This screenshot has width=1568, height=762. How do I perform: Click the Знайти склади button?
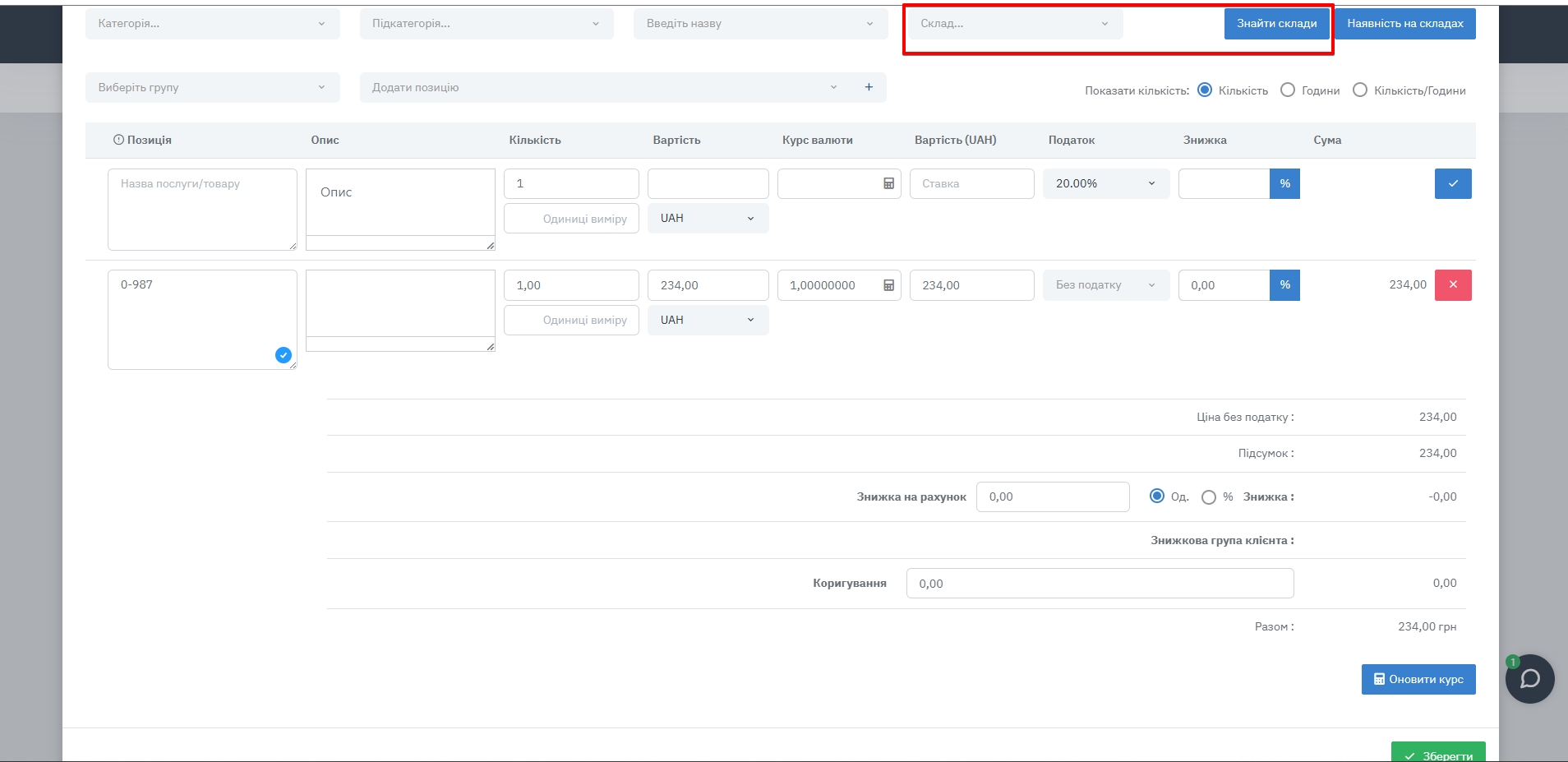click(x=1276, y=24)
